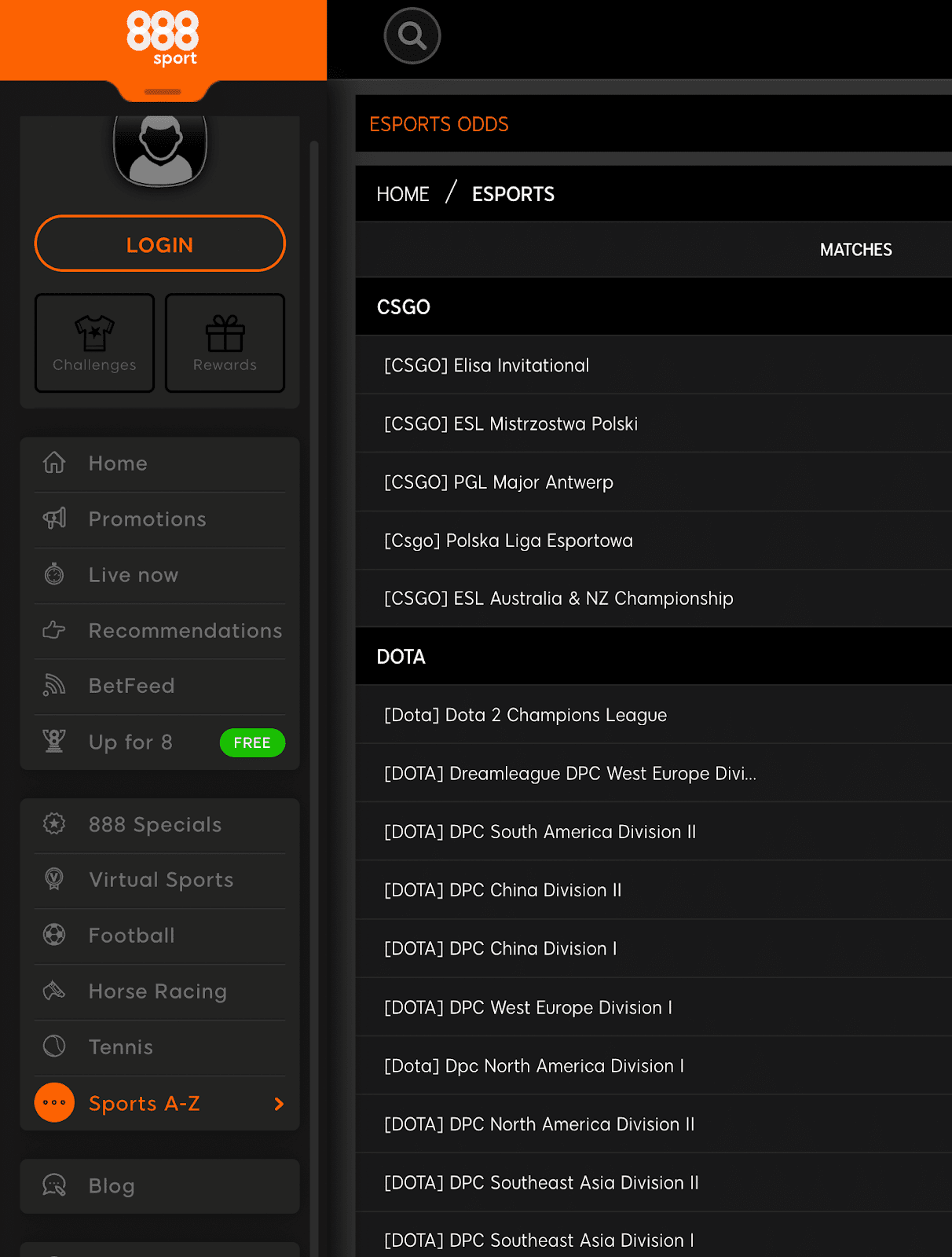Viewport: 952px width, 1257px height.
Task: Open Blog link in sidebar
Action: pyautogui.click(x=160, y=1186)
